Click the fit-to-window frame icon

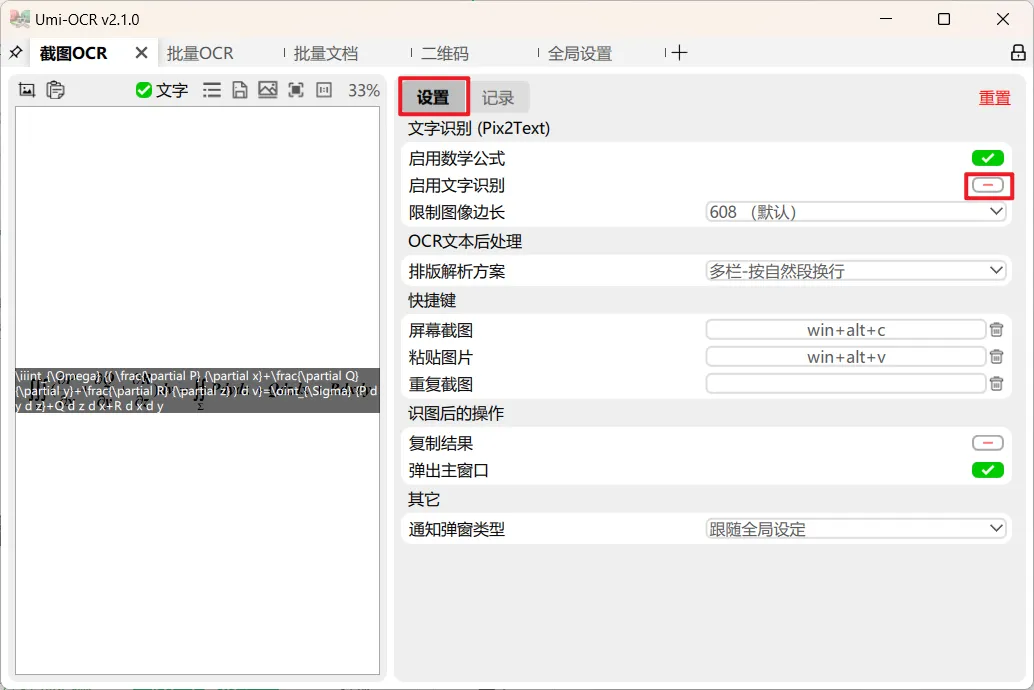click(296, 90)
